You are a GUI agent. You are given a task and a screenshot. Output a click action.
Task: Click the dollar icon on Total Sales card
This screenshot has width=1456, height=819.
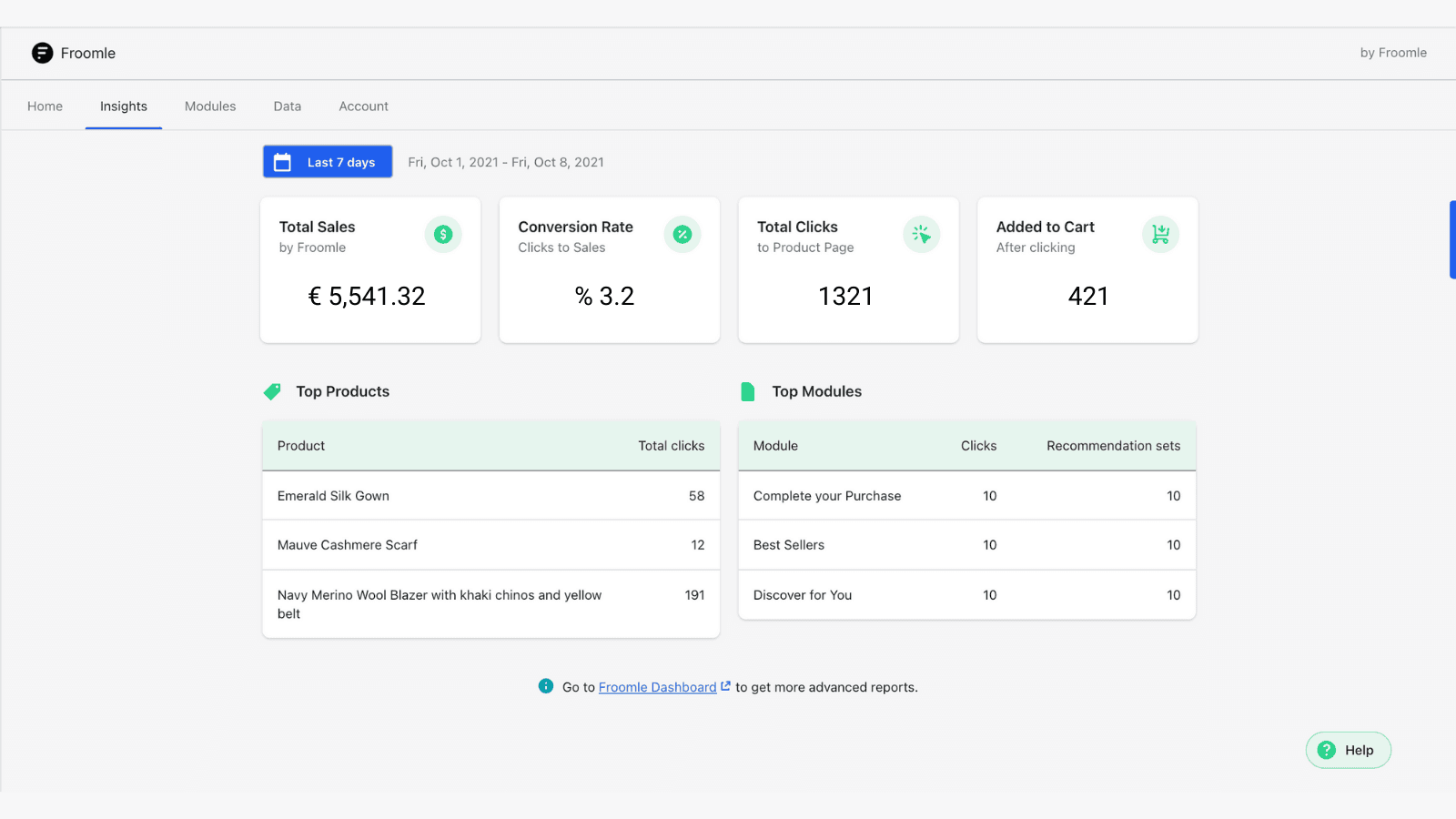click(x=443, y=234)
